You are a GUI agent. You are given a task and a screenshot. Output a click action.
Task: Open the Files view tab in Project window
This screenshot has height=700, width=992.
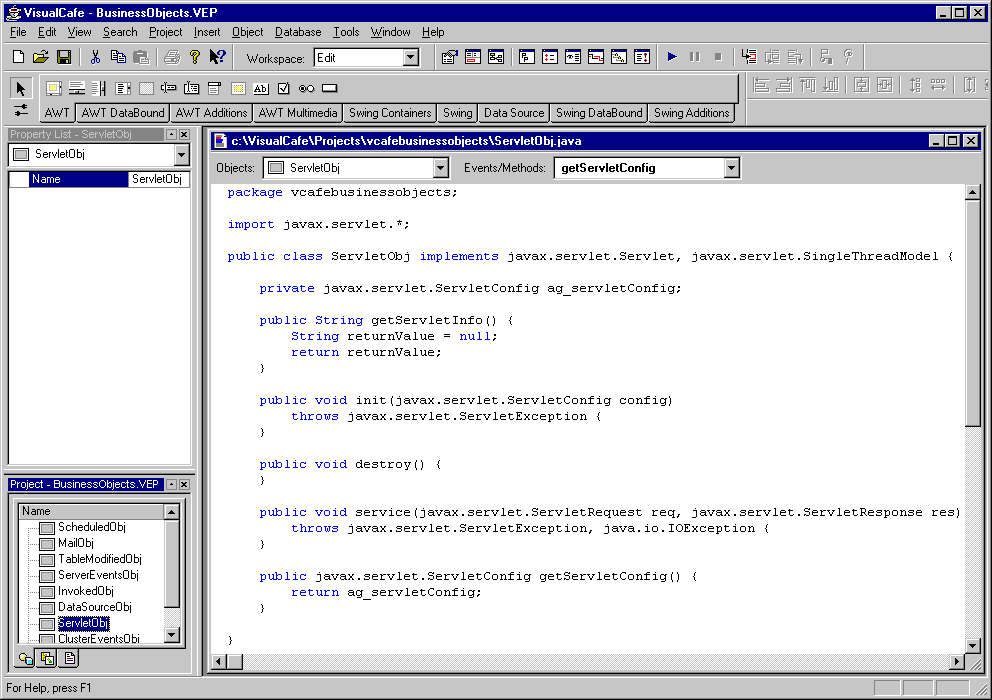click(70, 659)
